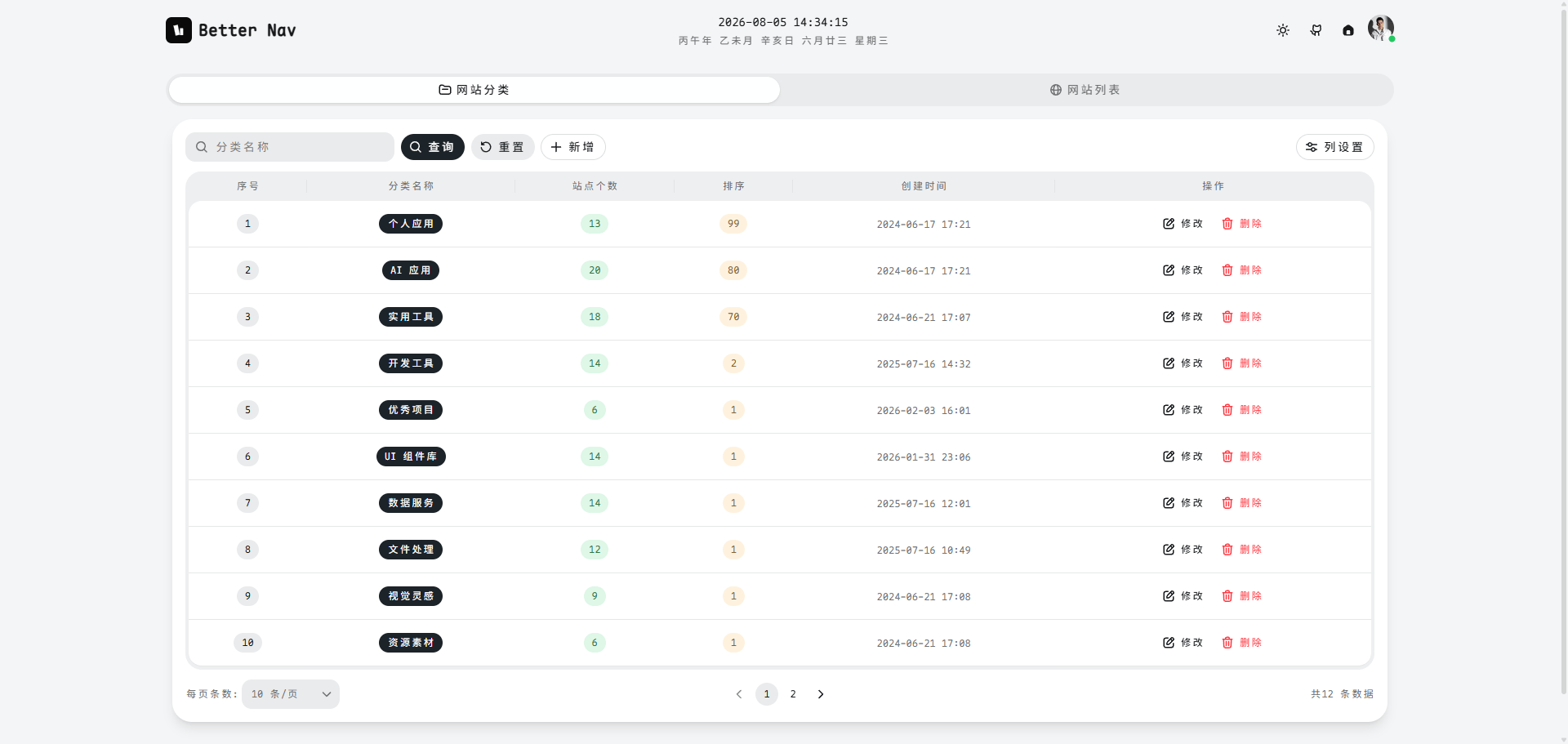Edit the 资源素材 row with 修改

1183,643
